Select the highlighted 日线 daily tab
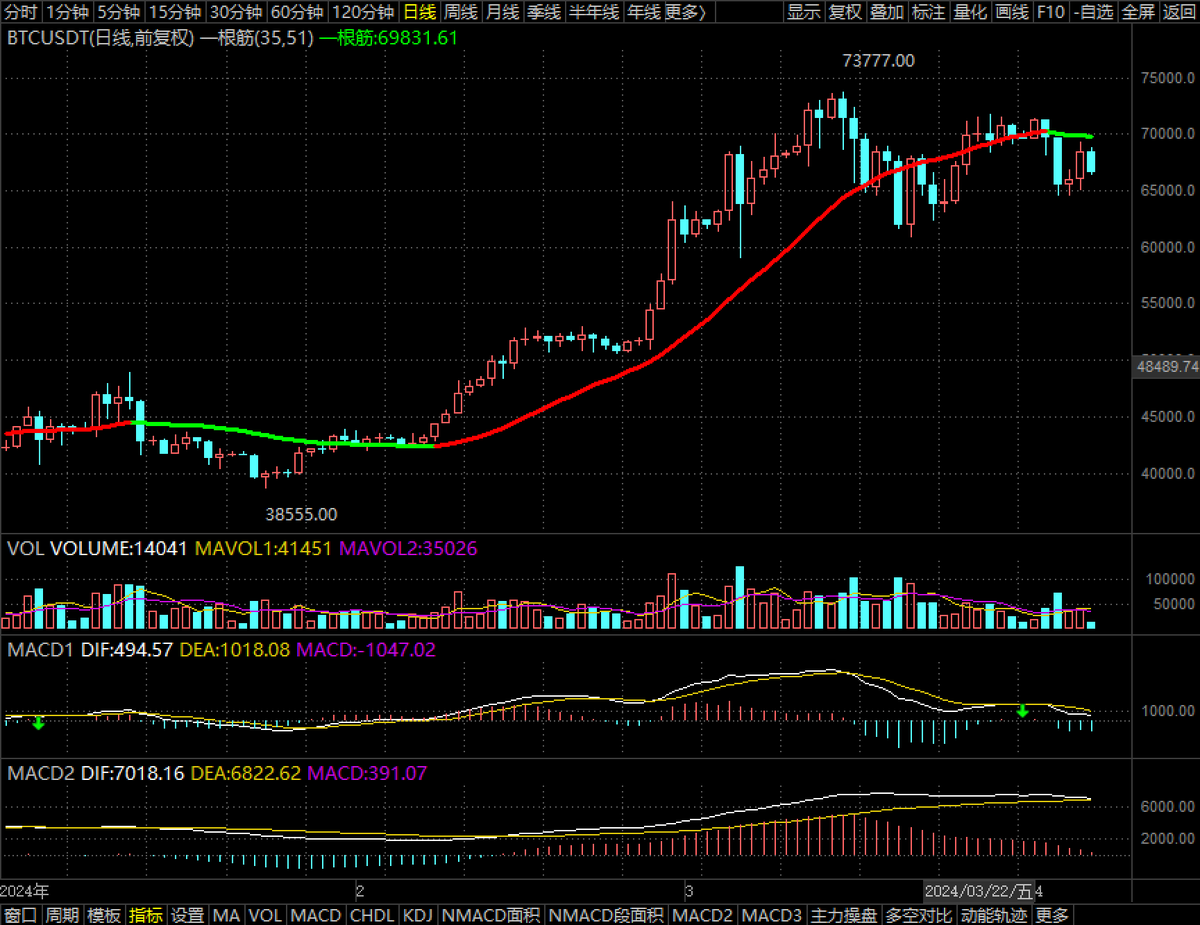The width and height of the screenshot is (1200, 925). (x=420, y=12)
